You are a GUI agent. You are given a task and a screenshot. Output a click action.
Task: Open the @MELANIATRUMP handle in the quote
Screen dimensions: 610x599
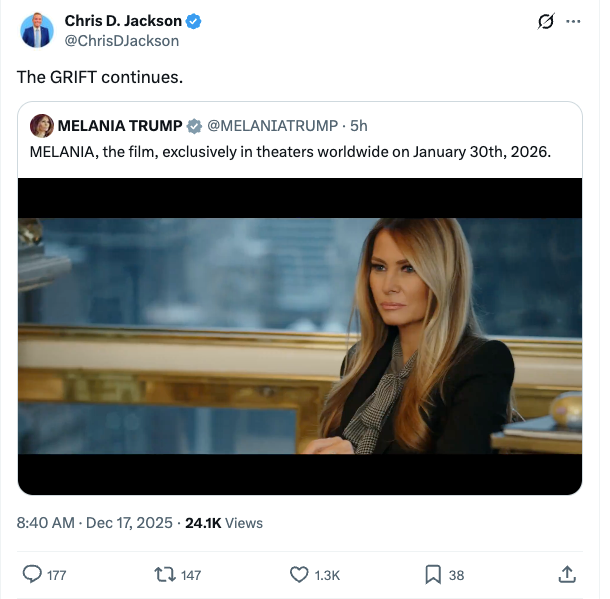272,125
